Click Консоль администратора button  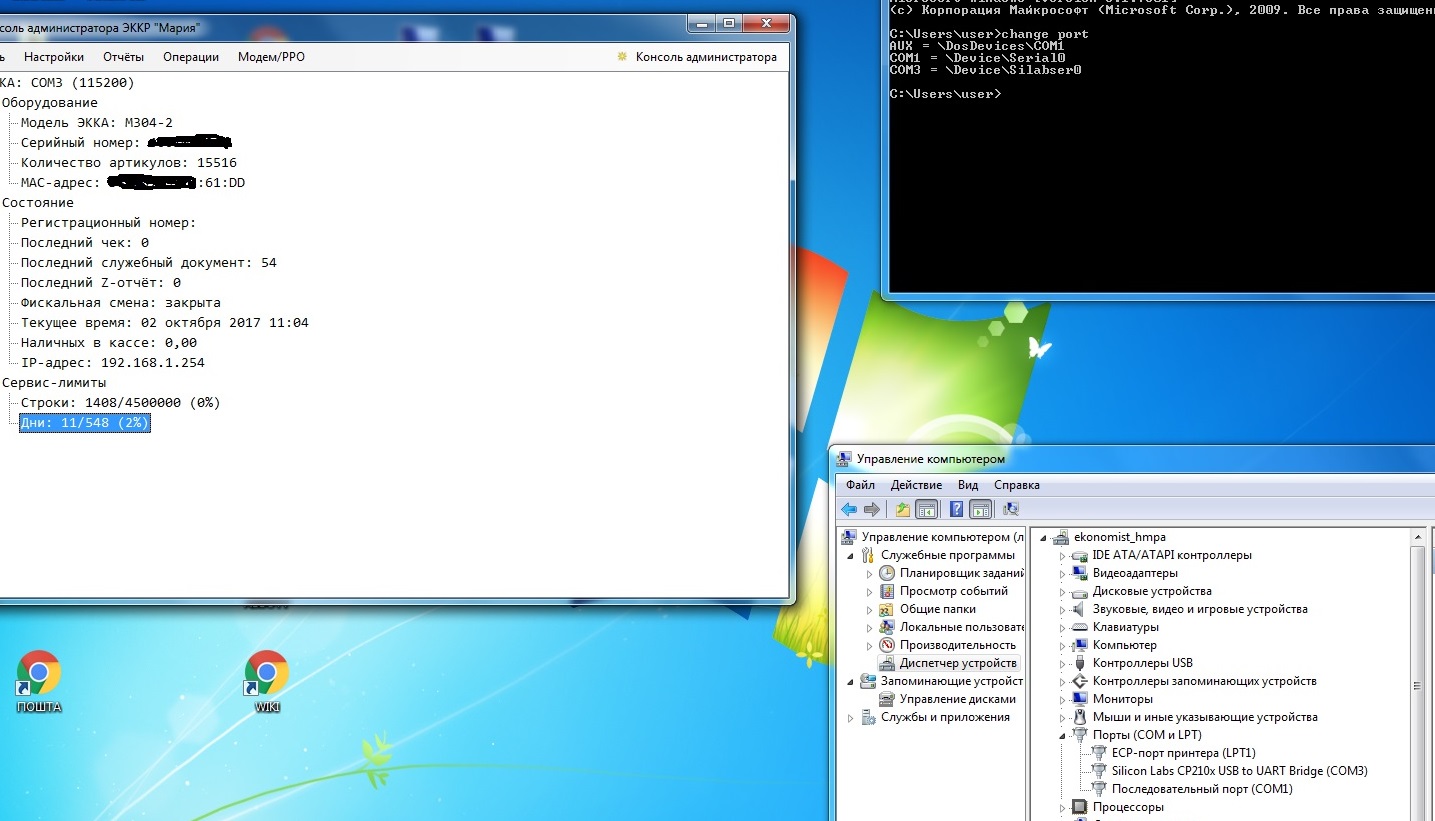pos(698,57)
